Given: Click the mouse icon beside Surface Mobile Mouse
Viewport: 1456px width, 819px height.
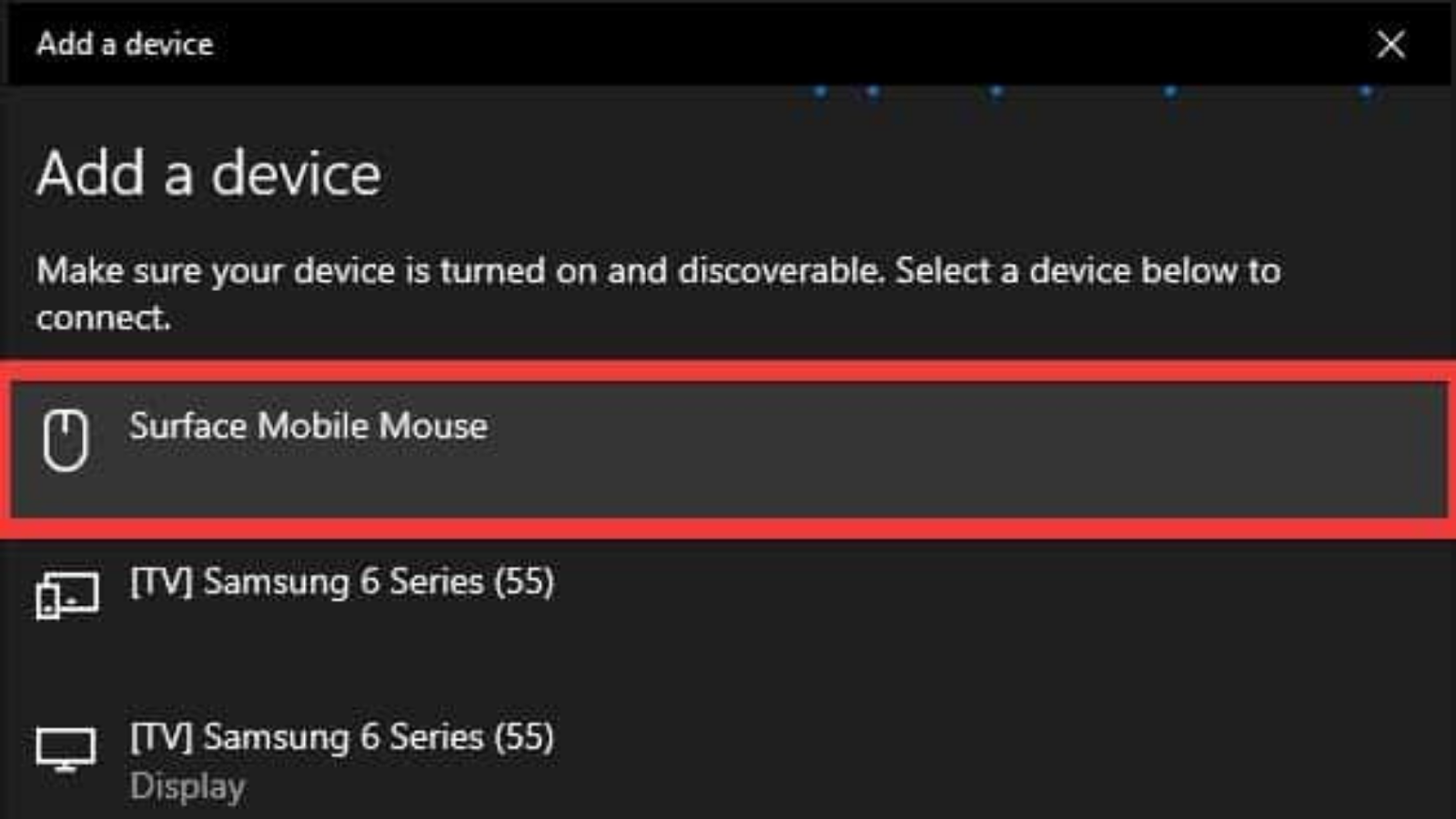Looking at the screenshot, I should point(66,440).
